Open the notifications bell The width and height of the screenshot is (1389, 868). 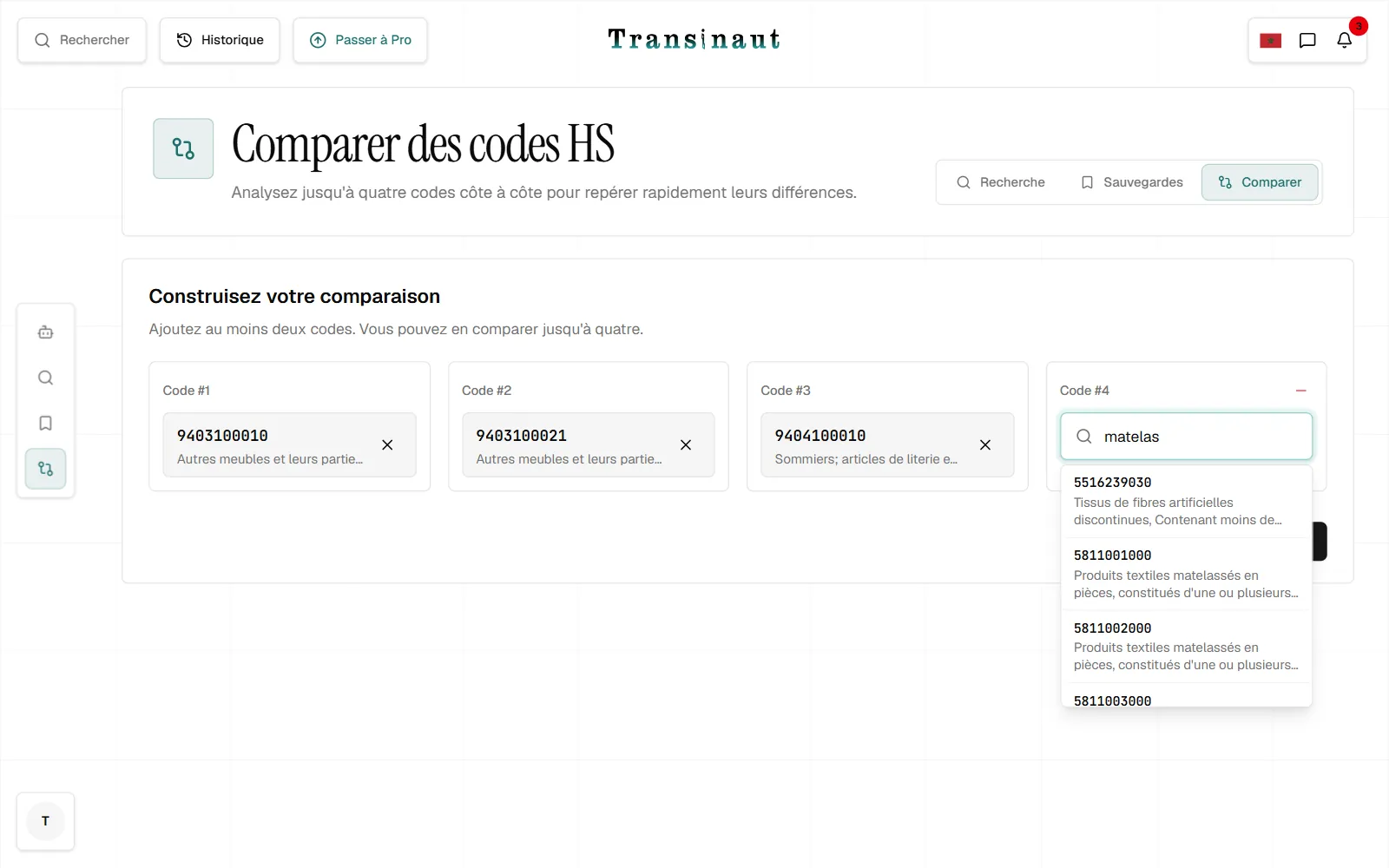(x=1344, y=41)
